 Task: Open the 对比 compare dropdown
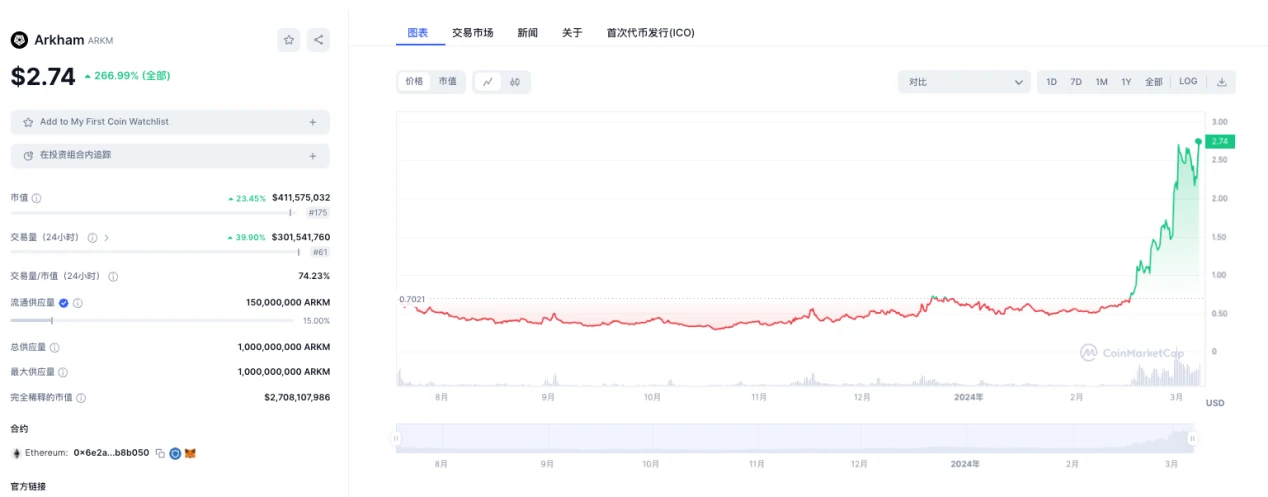coord(964,82)
